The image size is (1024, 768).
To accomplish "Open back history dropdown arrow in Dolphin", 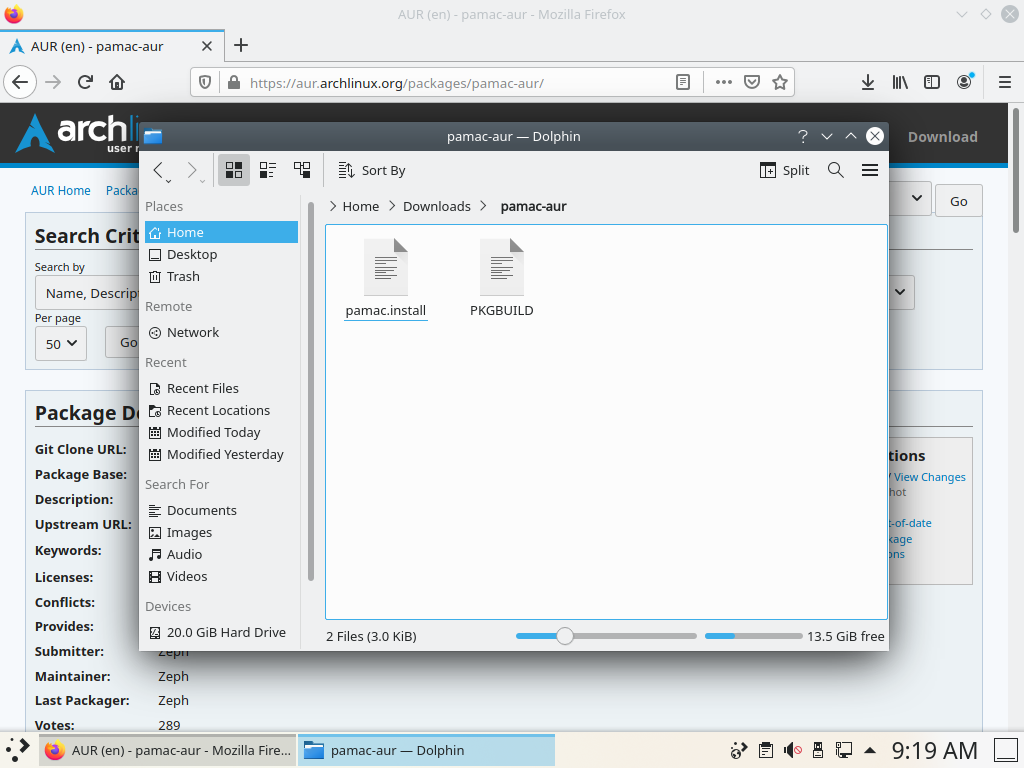I will click(x=168, y=181).
